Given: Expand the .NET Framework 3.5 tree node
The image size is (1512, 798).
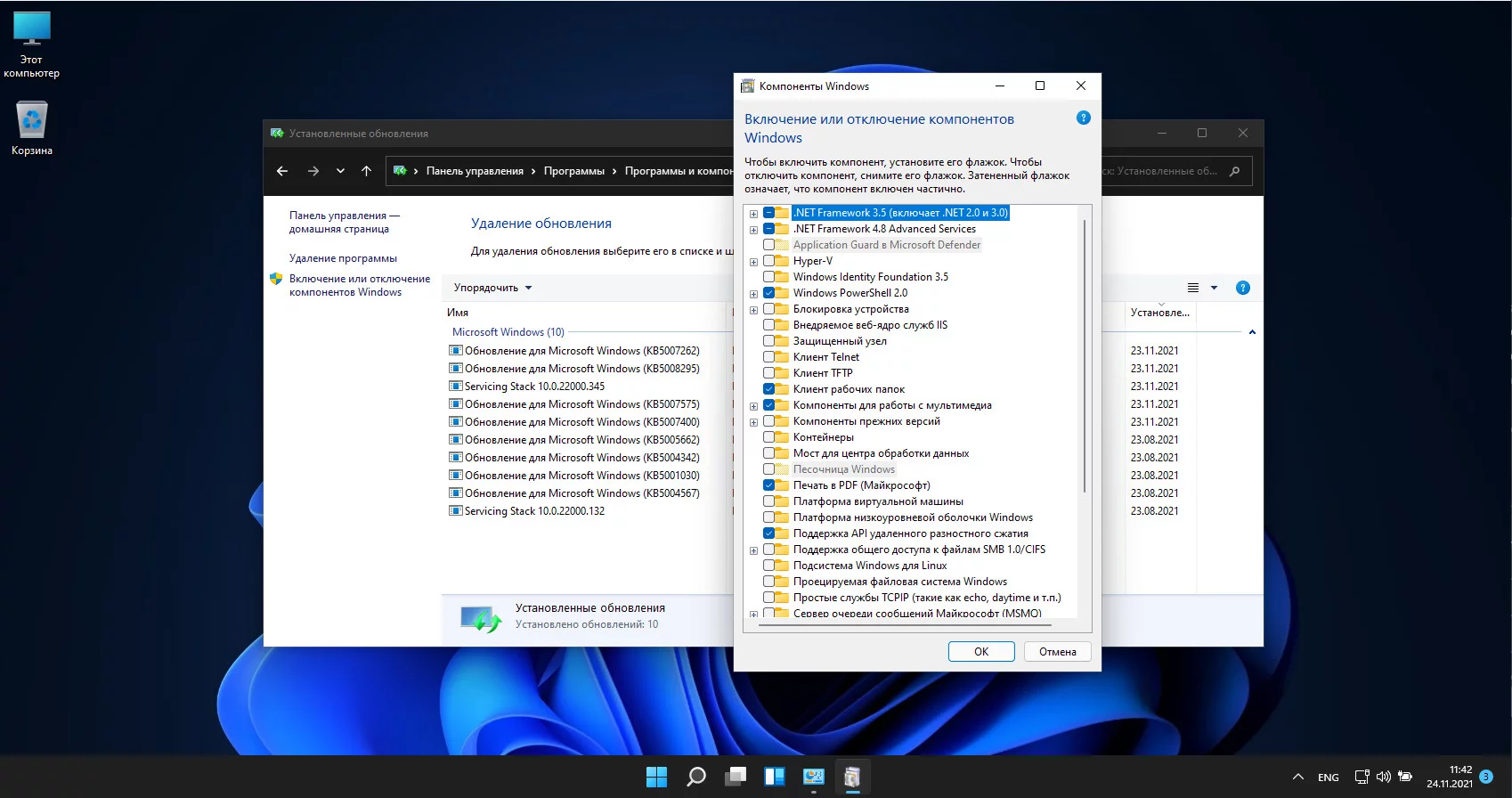Looking at the screenshot, I should pos(753,214).
